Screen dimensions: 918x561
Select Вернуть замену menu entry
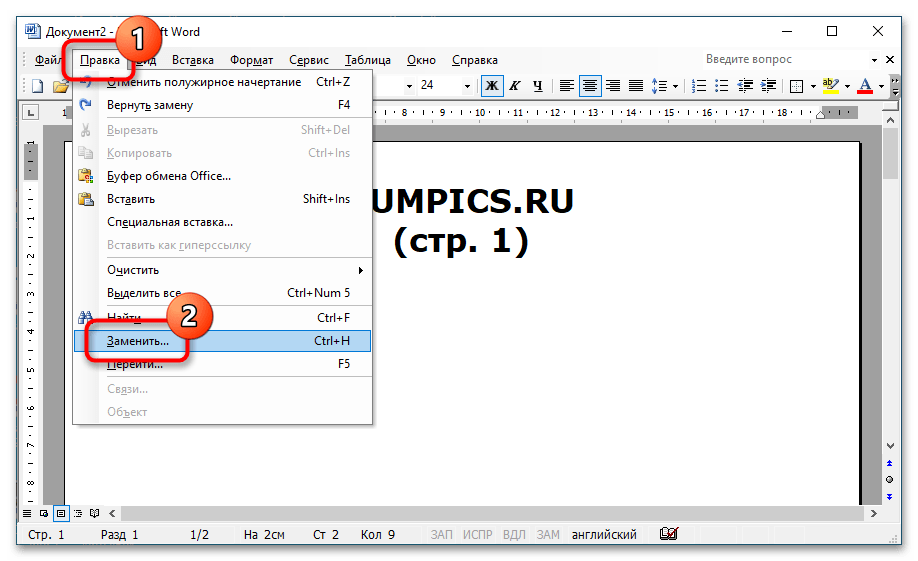tap(222, 105)
